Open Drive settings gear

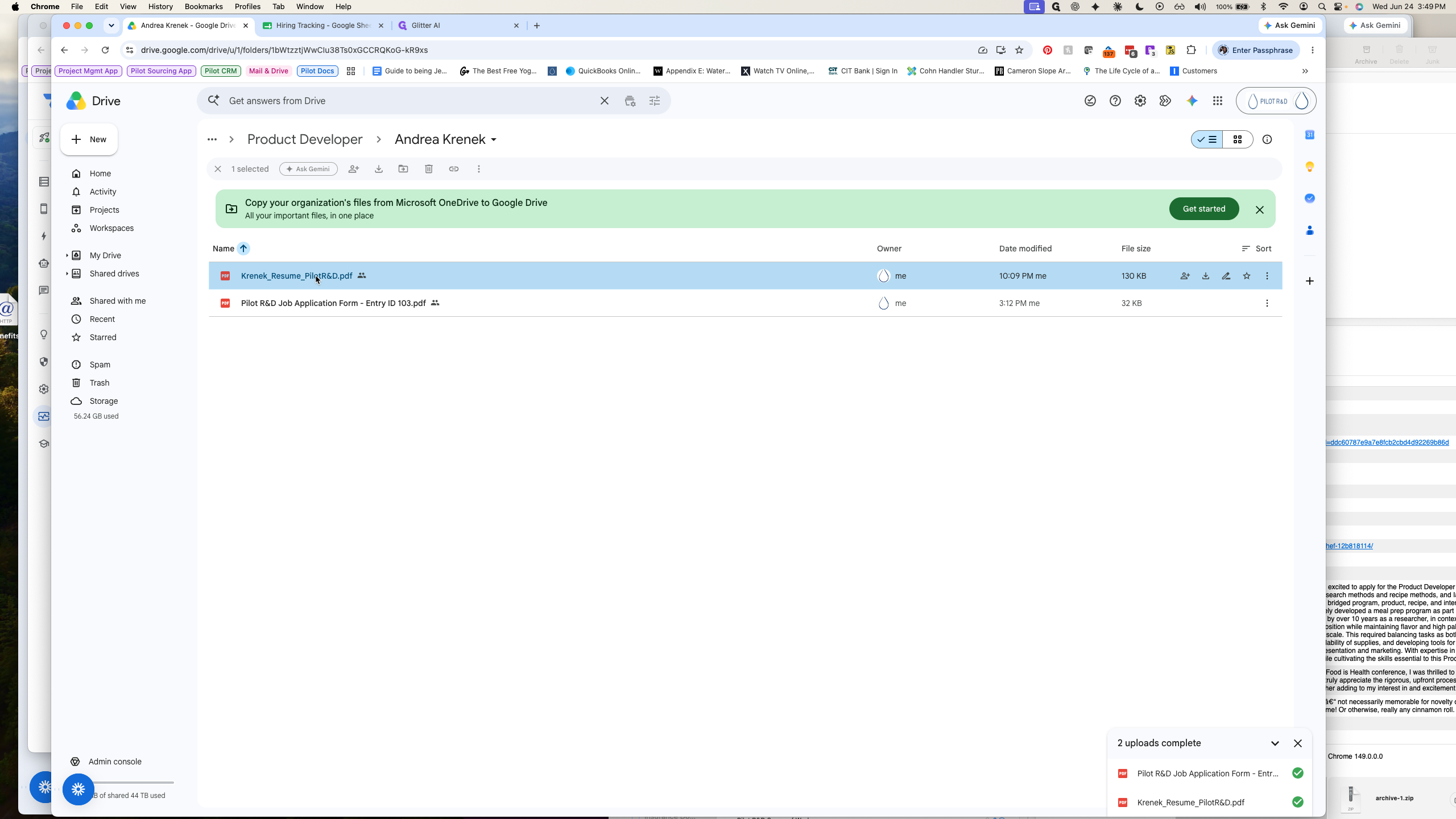point(1140,101)
